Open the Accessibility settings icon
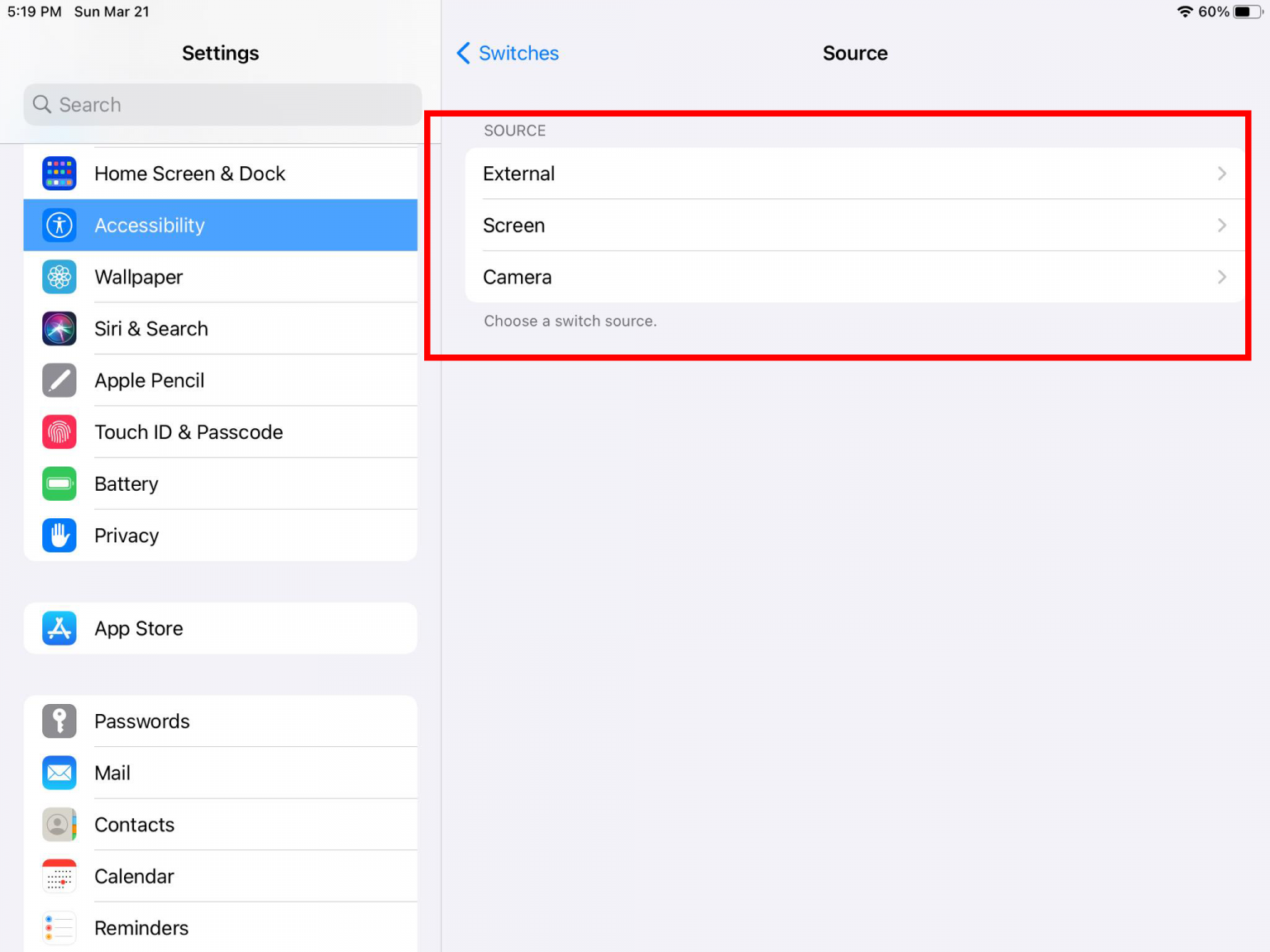 59,225
